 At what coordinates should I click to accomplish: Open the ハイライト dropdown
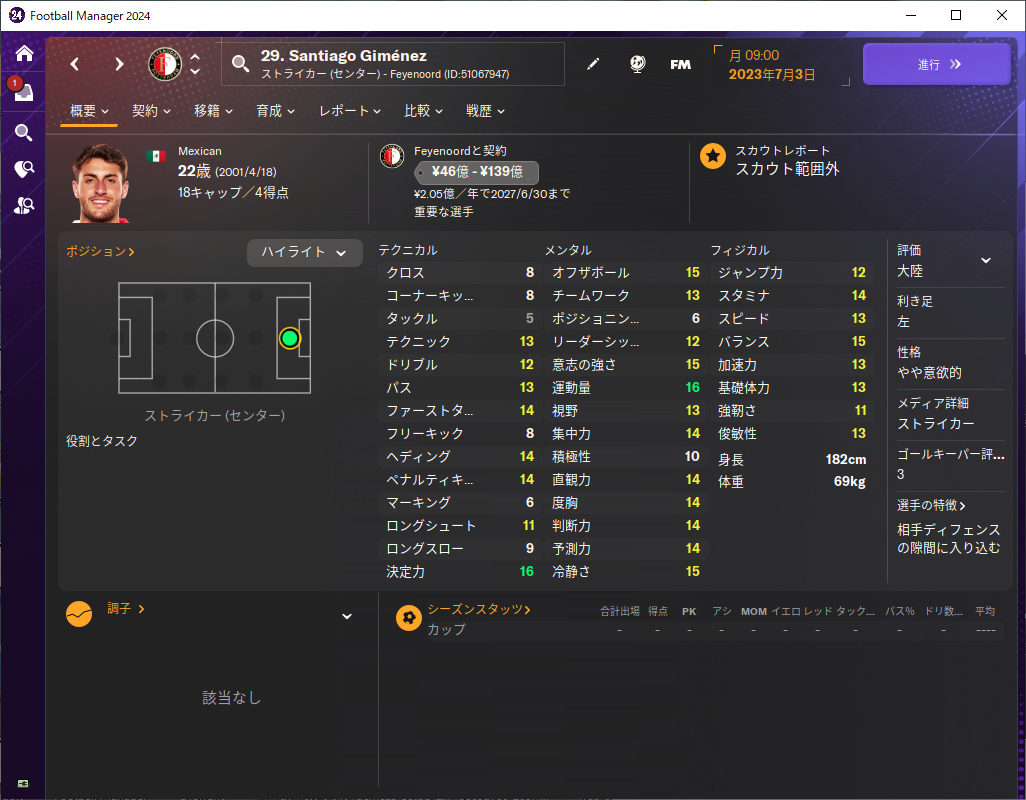[x=304, y=252]
